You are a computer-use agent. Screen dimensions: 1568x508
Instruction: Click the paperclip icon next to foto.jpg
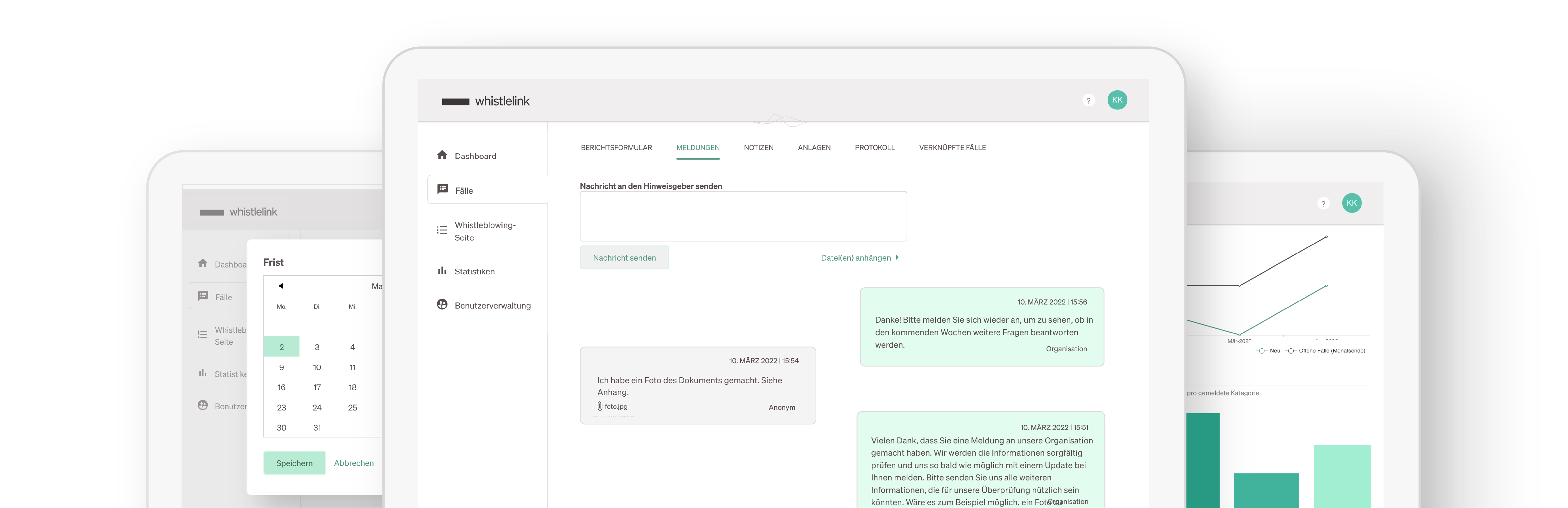pos(600,406)
